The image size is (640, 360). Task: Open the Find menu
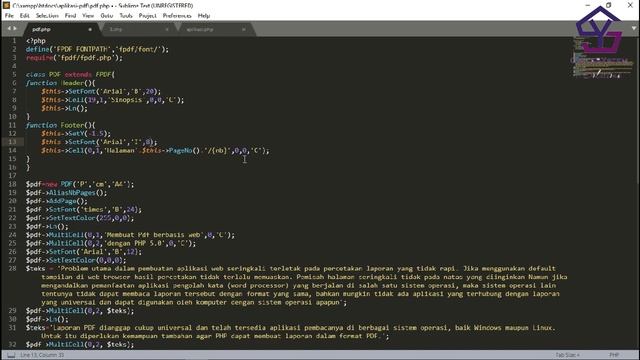click(x=70, y=16)
